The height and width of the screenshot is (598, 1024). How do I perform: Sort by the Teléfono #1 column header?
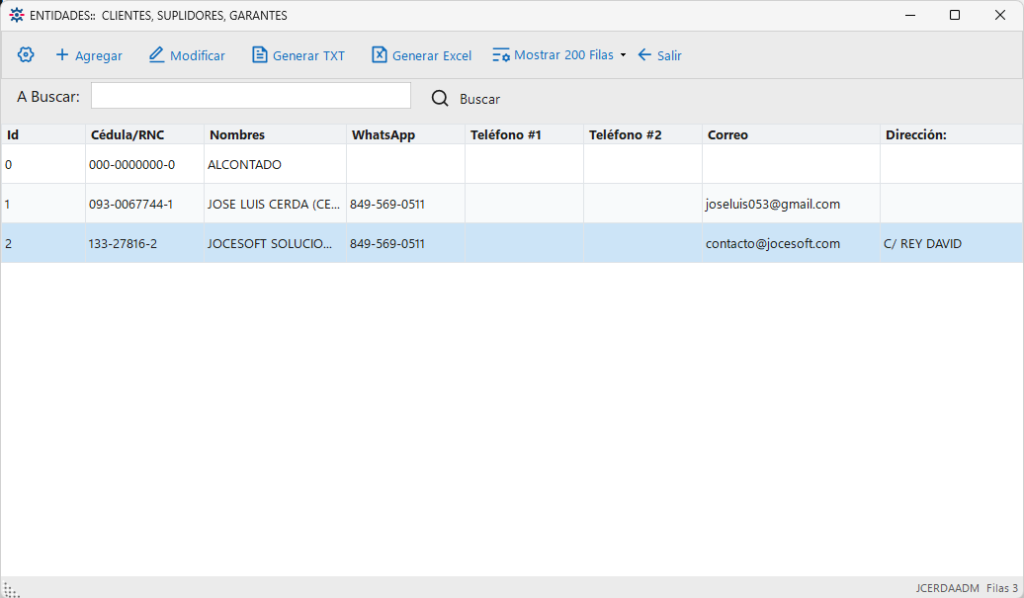click(x=524, y=134)
